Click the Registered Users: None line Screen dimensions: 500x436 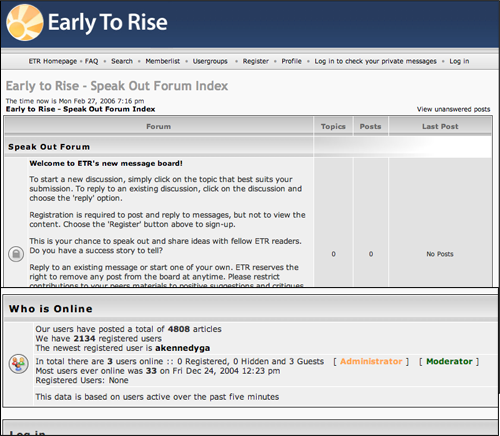82,380
